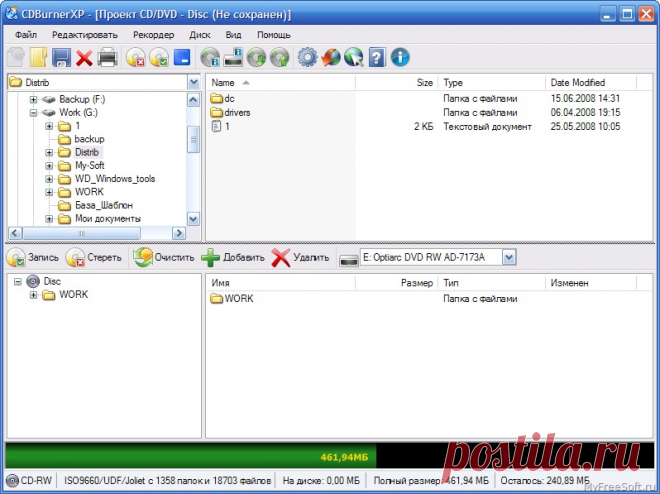Click the Добавить add button

[x=233, y=257]
